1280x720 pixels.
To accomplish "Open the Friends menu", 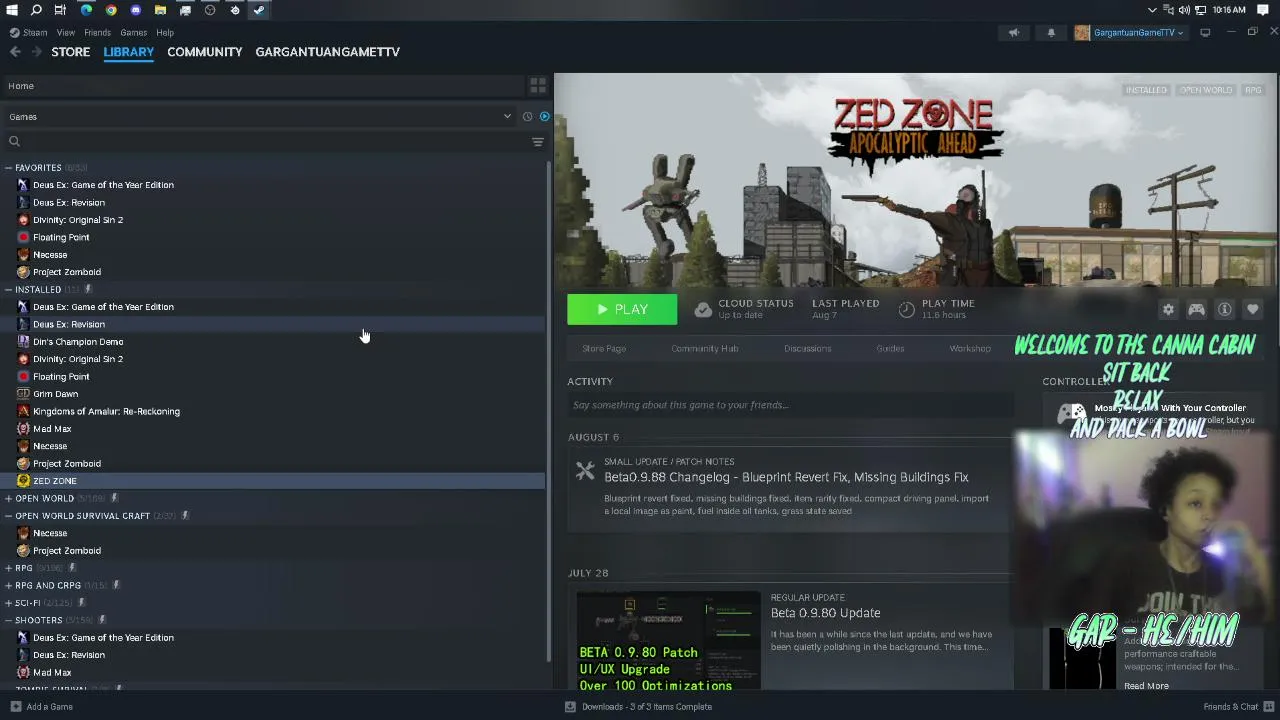I will pos(97,33).
